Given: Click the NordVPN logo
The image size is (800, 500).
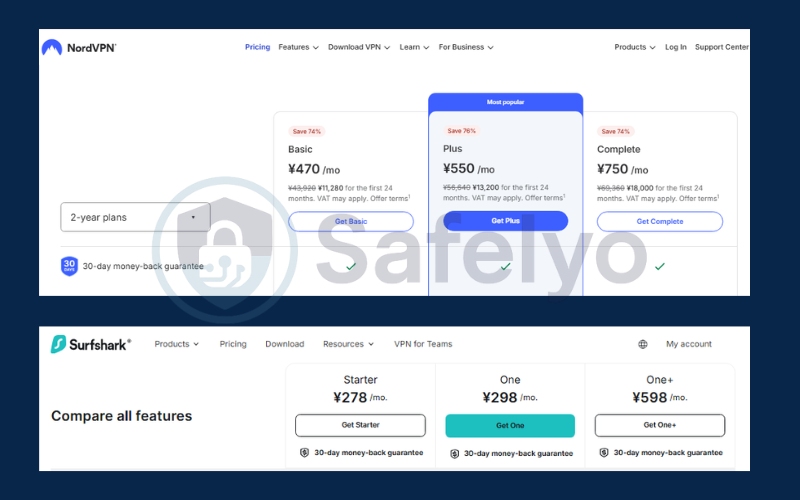Looking at the screenshot, I should [79, 47].
